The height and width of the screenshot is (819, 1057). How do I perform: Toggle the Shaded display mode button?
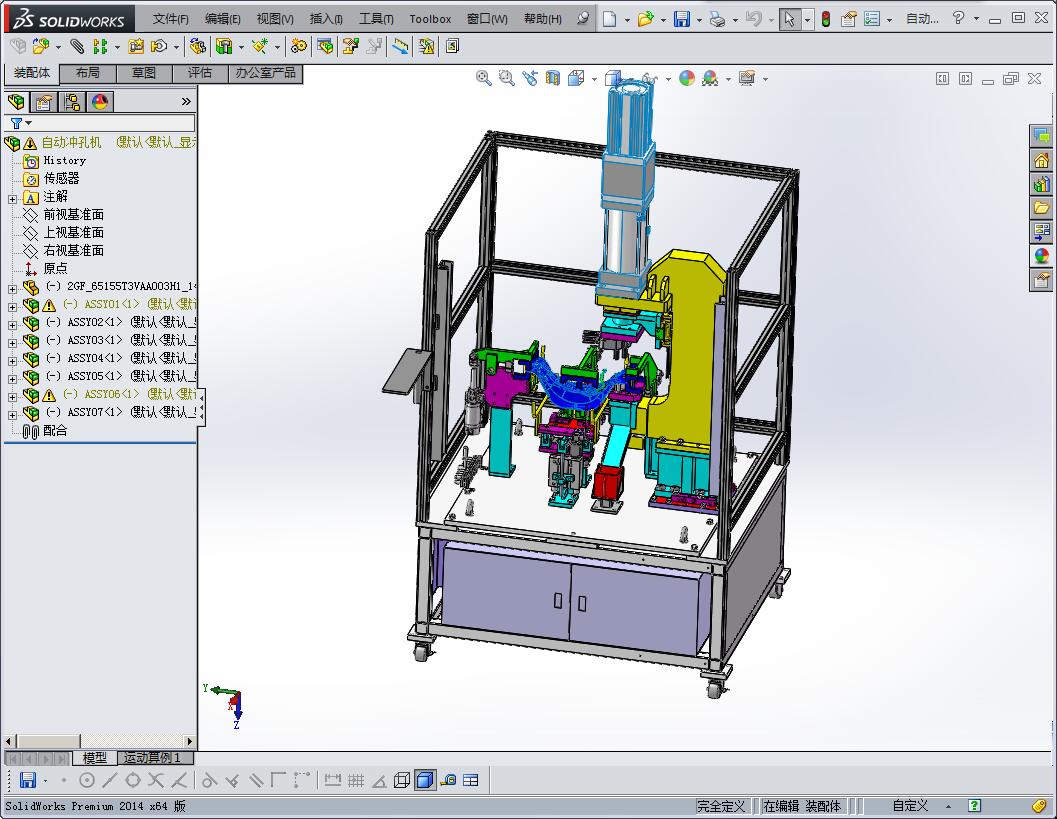pyautogui.click(x=424, y=780)
